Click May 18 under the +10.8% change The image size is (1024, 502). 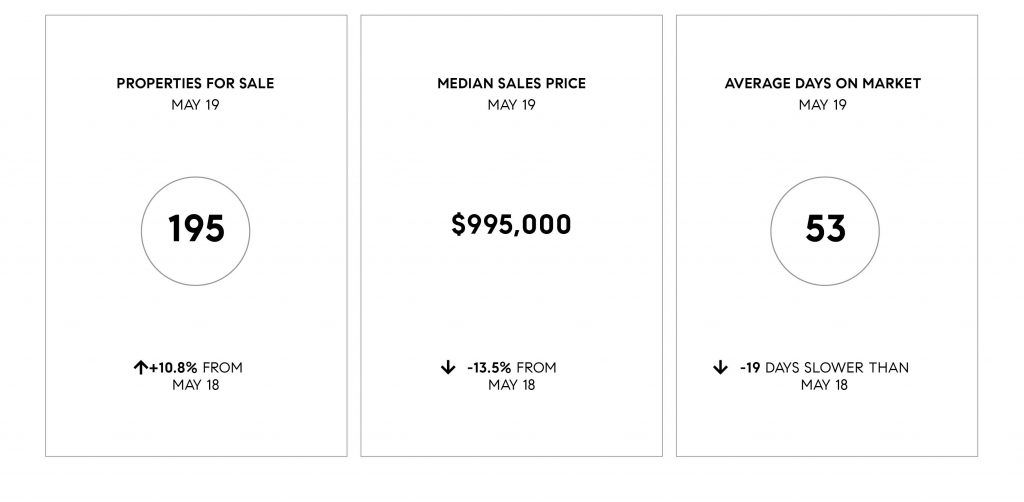pos(196,385)
